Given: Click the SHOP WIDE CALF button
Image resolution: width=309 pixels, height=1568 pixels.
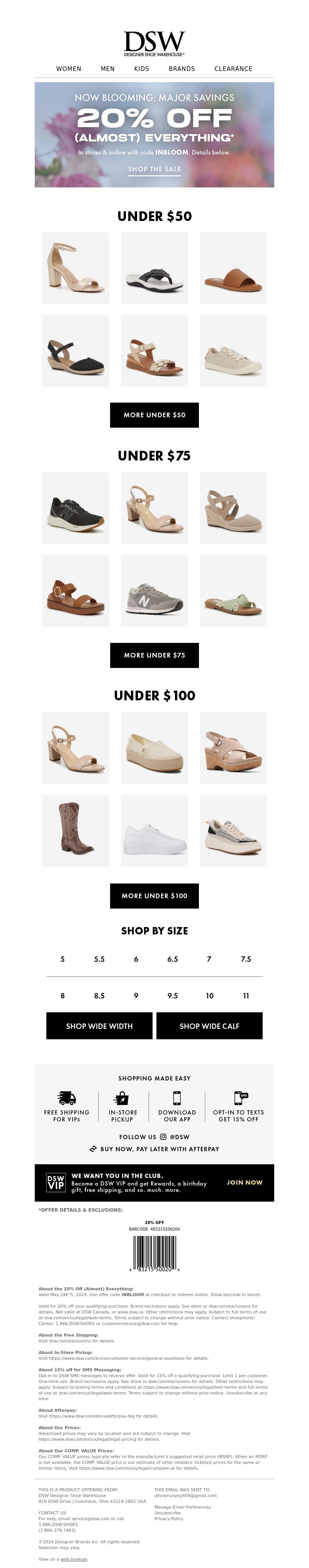Looking at the screenshot, I should tap(210, 1026).
